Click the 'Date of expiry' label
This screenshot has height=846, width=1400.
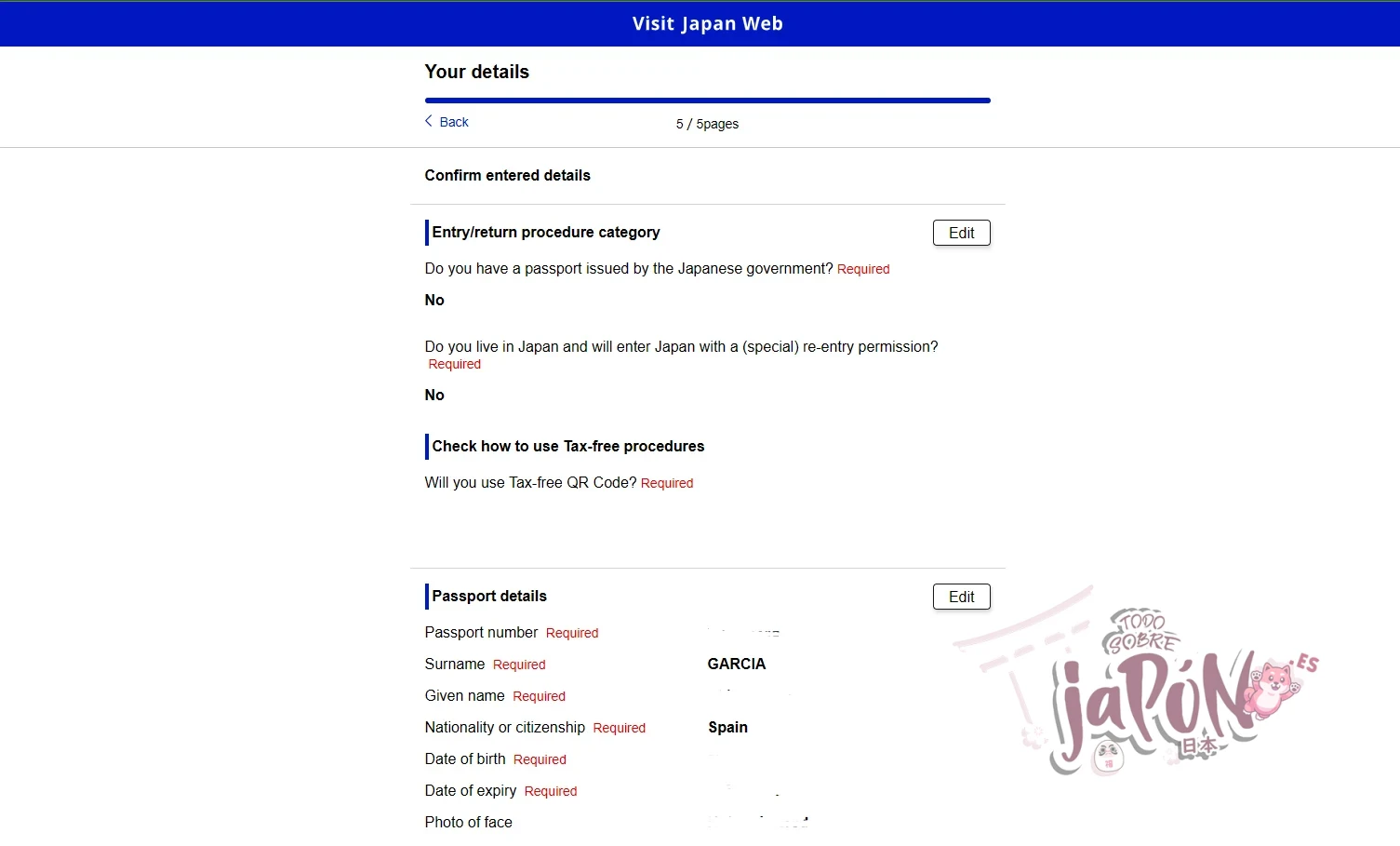[x=471, y=791]
